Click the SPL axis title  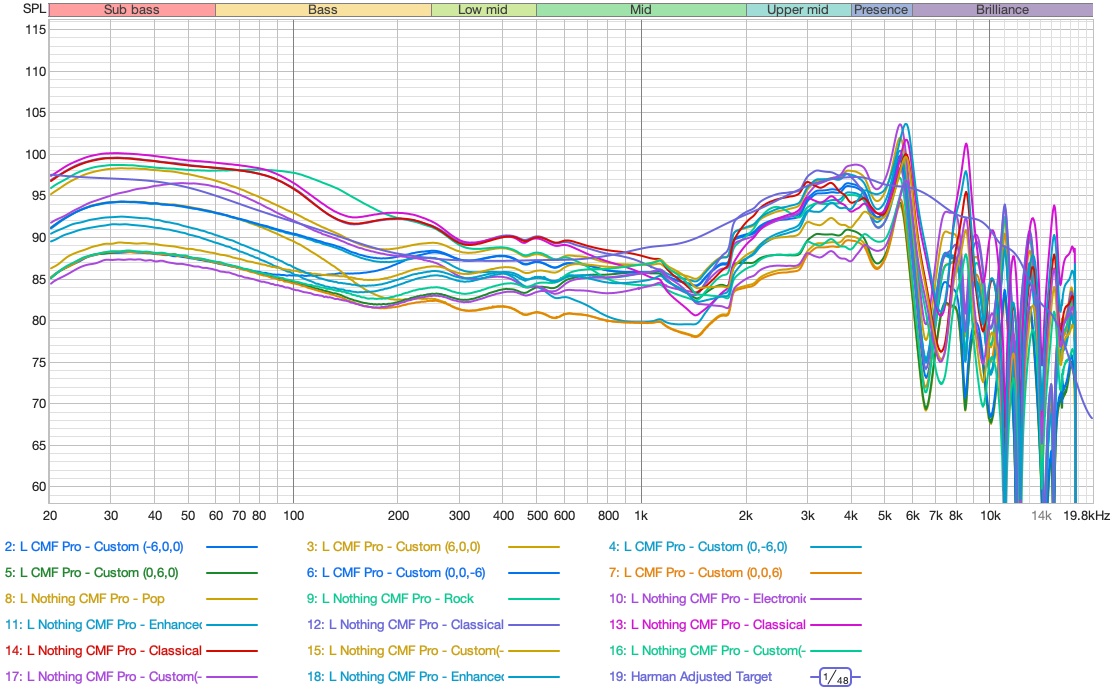click(34, 9)
